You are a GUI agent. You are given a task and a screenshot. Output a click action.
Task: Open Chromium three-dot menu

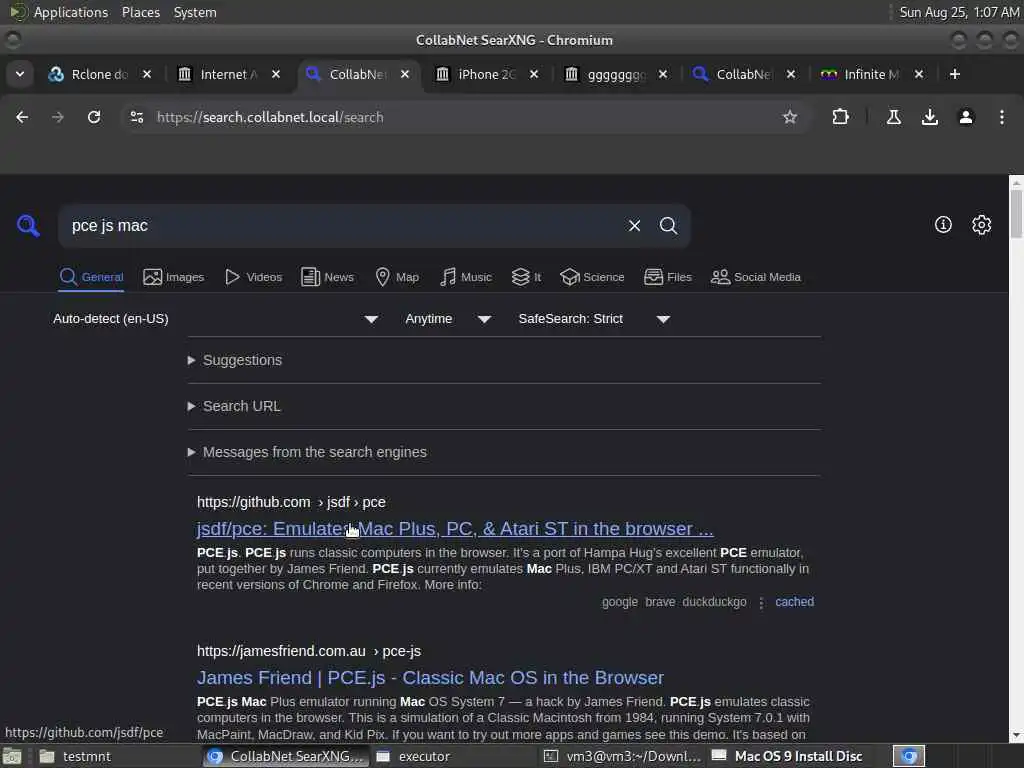tap(1002, 117)
